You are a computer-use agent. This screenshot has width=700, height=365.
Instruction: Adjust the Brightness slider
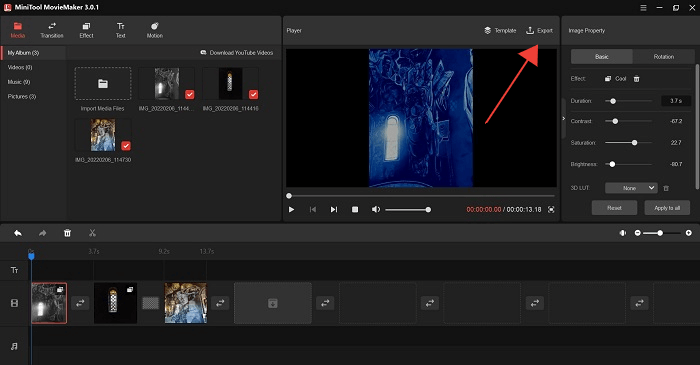click(x=628, y=164)
